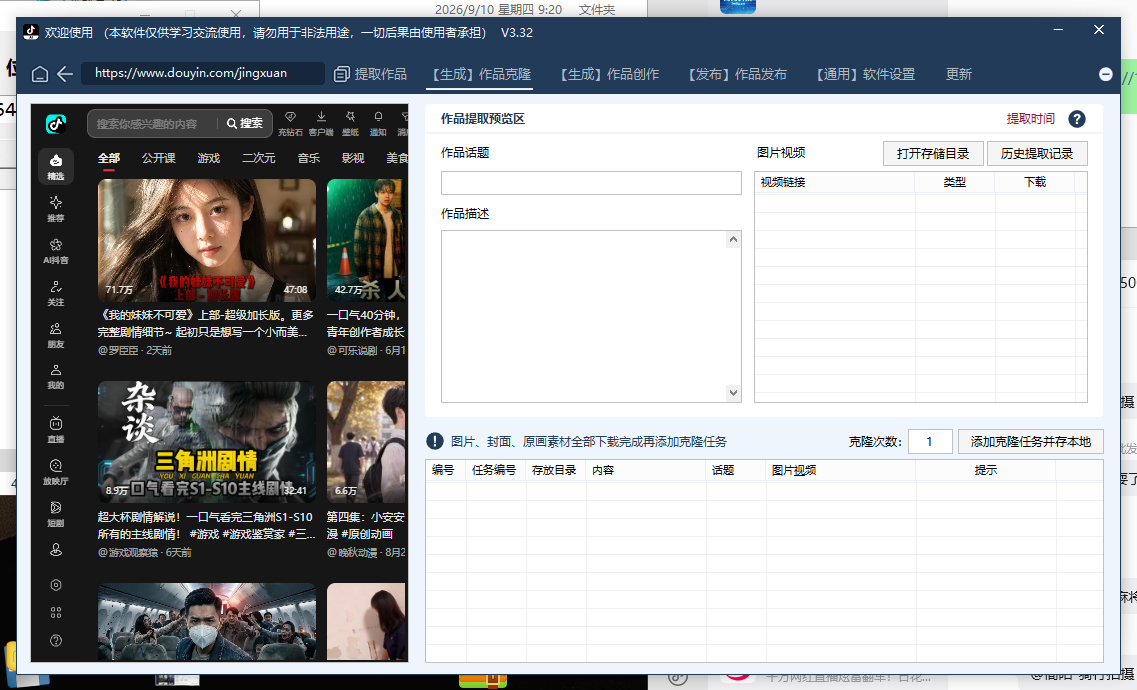Switch to the 【通用】软件设置 tab

(866, 74)
